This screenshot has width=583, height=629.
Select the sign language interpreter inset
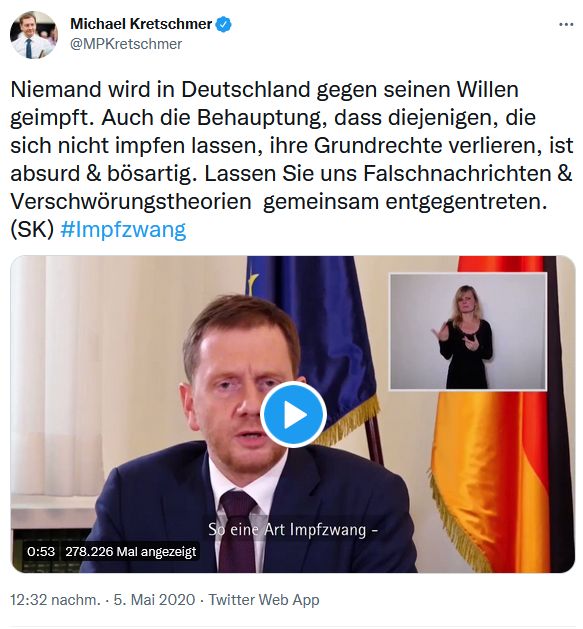(x=468, y=331)
